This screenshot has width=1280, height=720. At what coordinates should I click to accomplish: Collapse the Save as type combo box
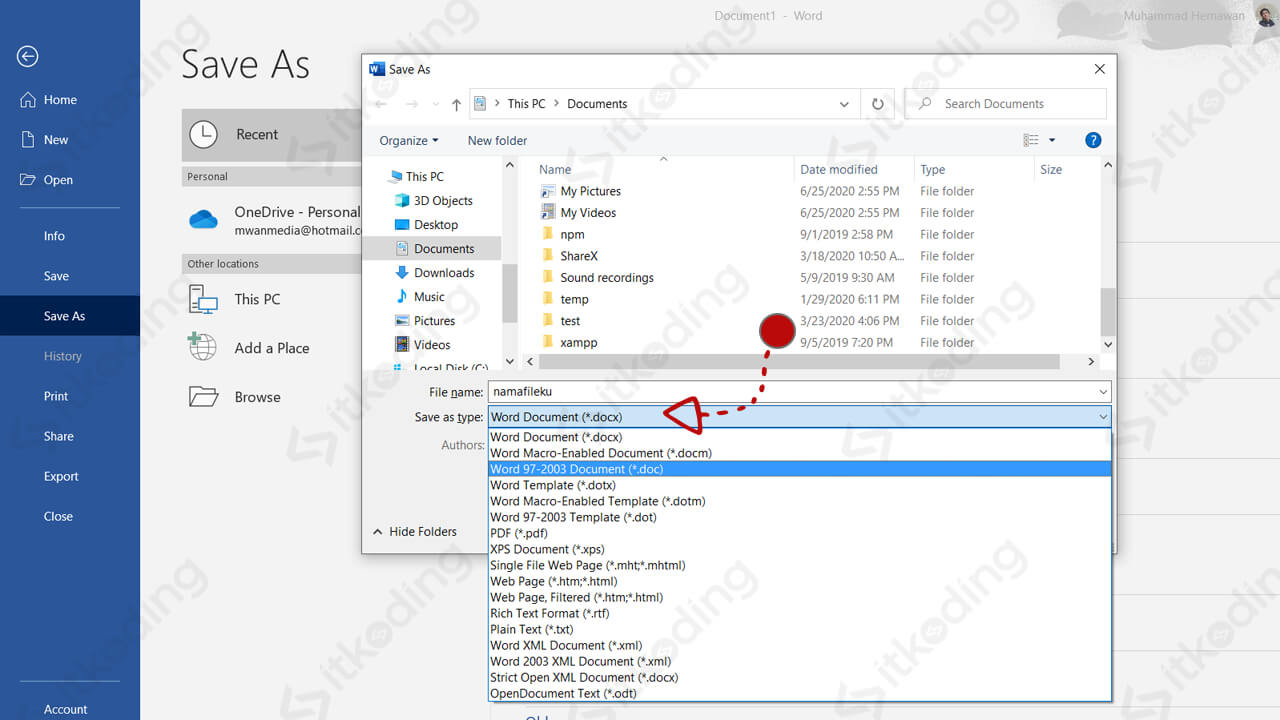(x=800, y=417)
